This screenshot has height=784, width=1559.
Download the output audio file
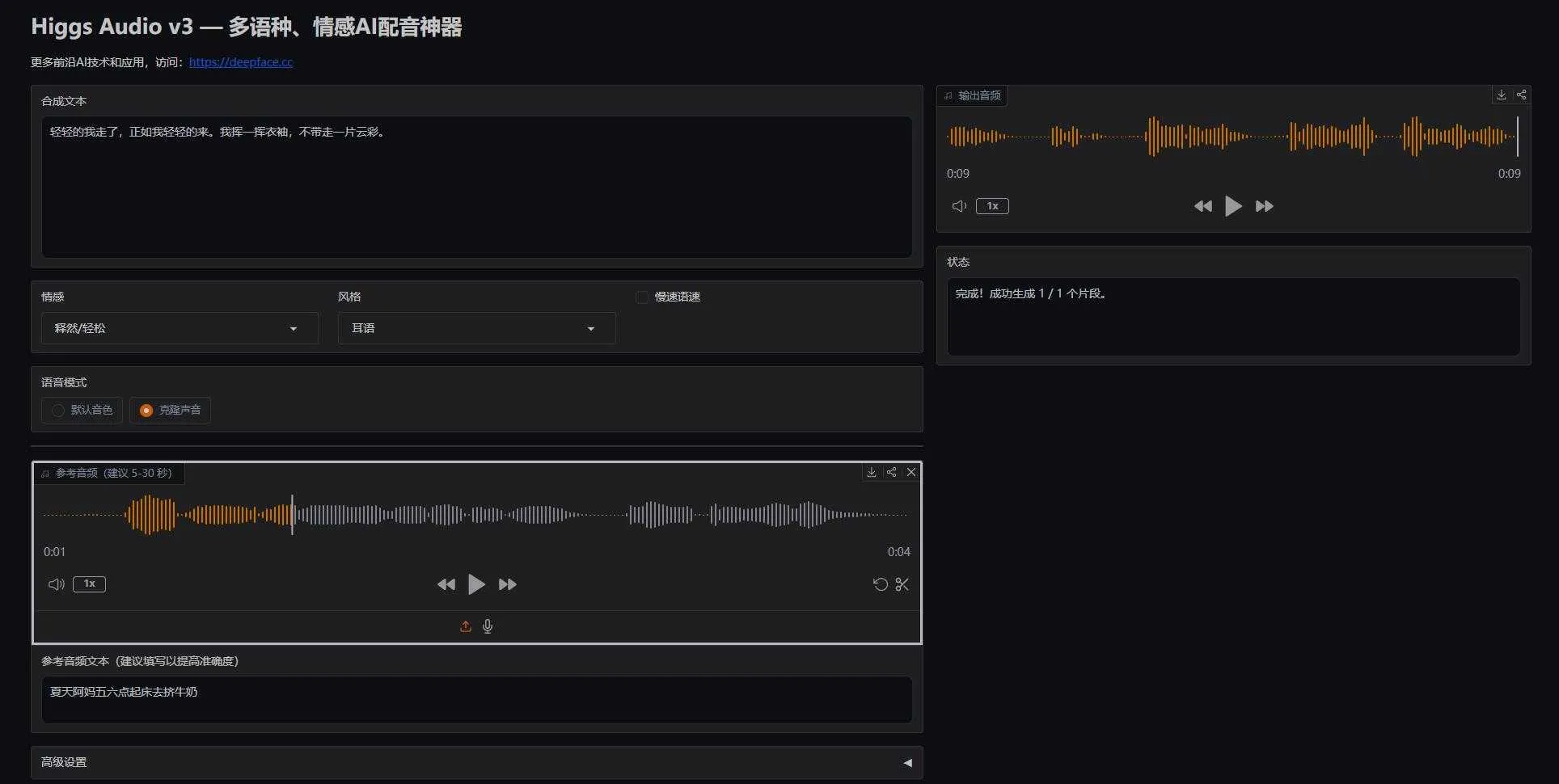click(1501, 95)
